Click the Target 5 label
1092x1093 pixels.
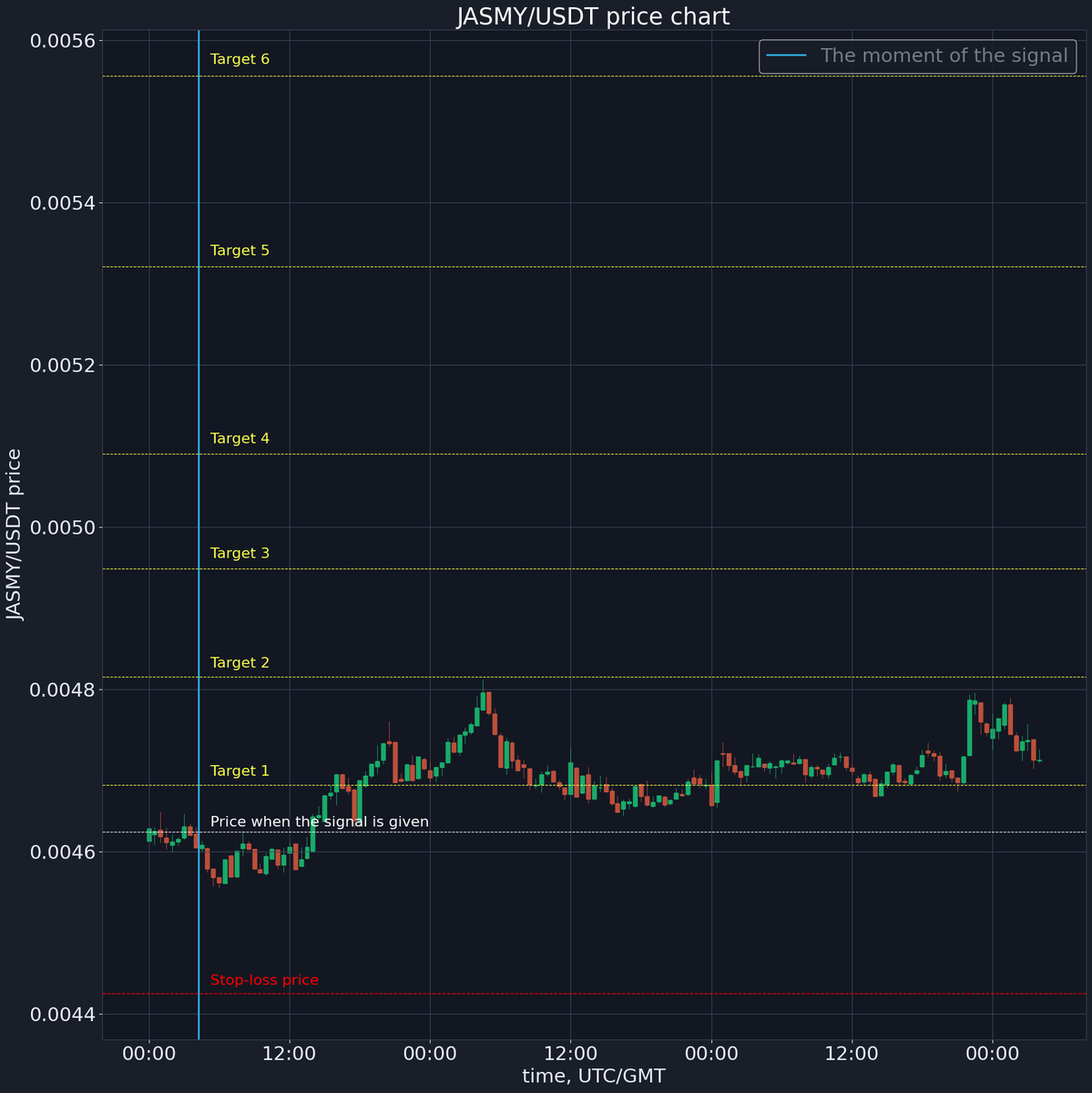pos(239,250)
